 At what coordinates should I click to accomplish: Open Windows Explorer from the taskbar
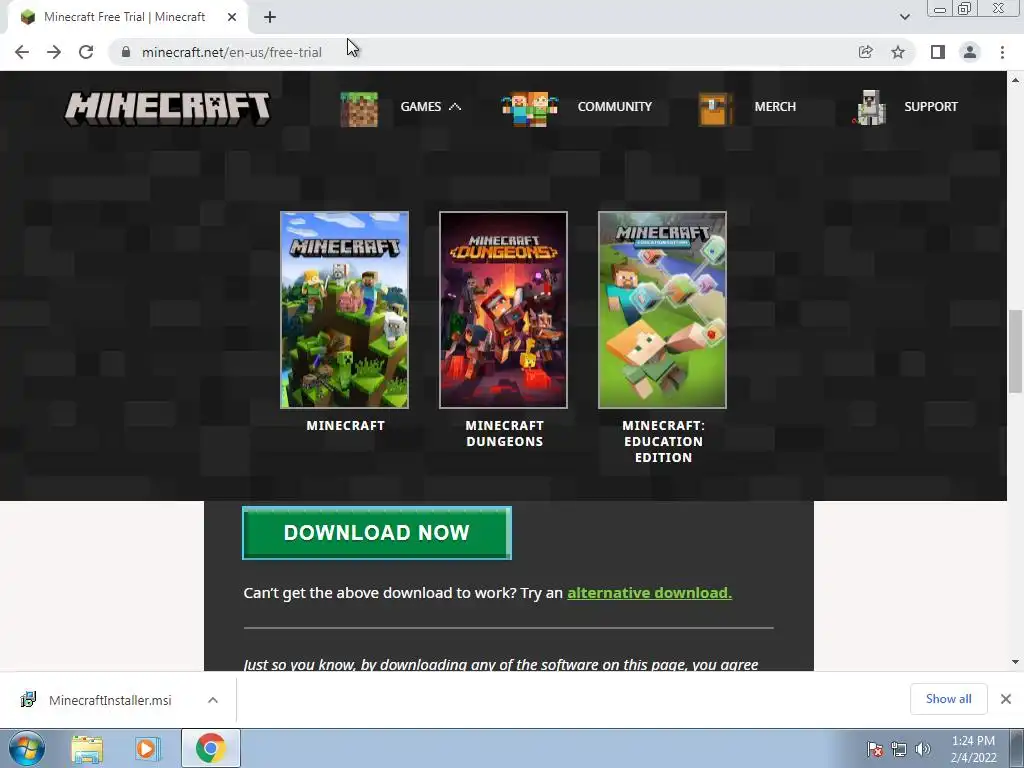pos(87,748)
